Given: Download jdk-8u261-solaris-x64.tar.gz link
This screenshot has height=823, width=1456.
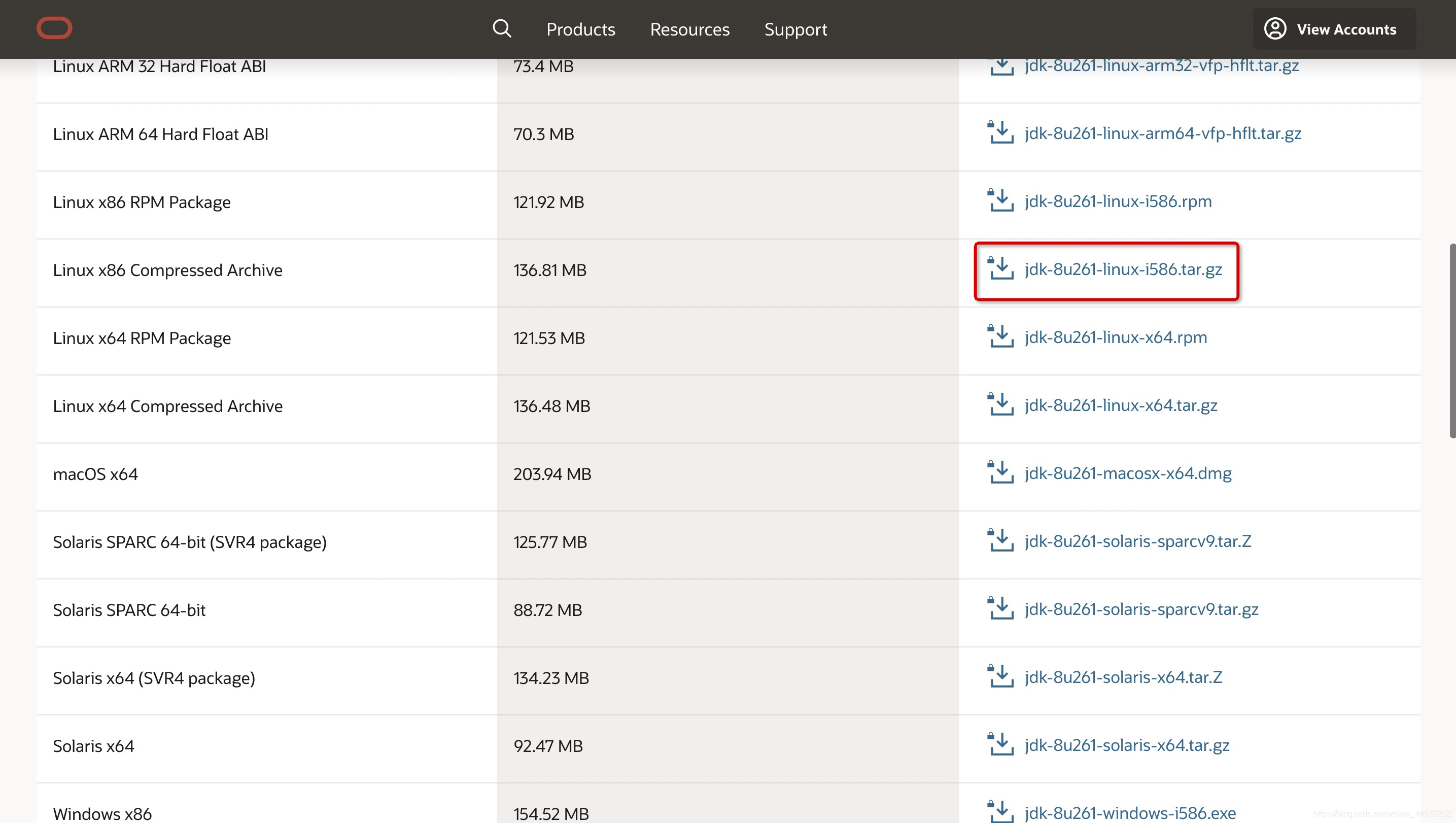Looking at the screenshot, I should point(1127,745).
